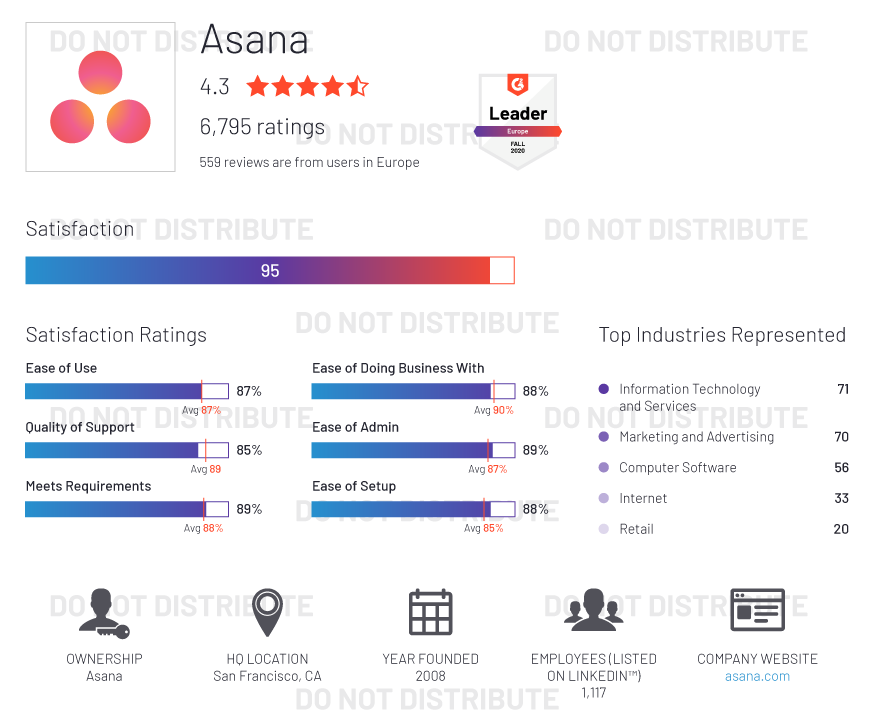Click the HQ Location map pin icon
Screen dimensions: 880x719
[266, 612]
